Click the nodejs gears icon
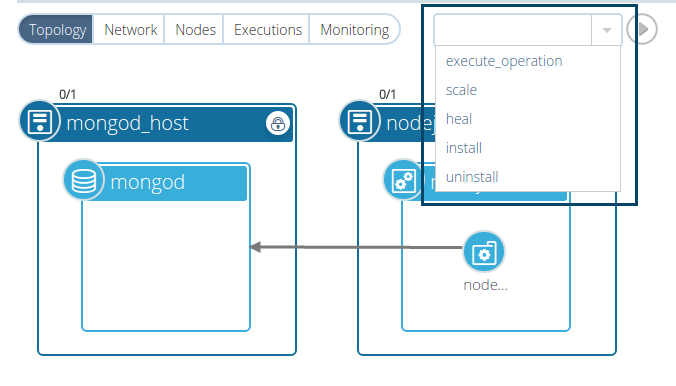This screenshot has width=676, height=386. point(404,179)
